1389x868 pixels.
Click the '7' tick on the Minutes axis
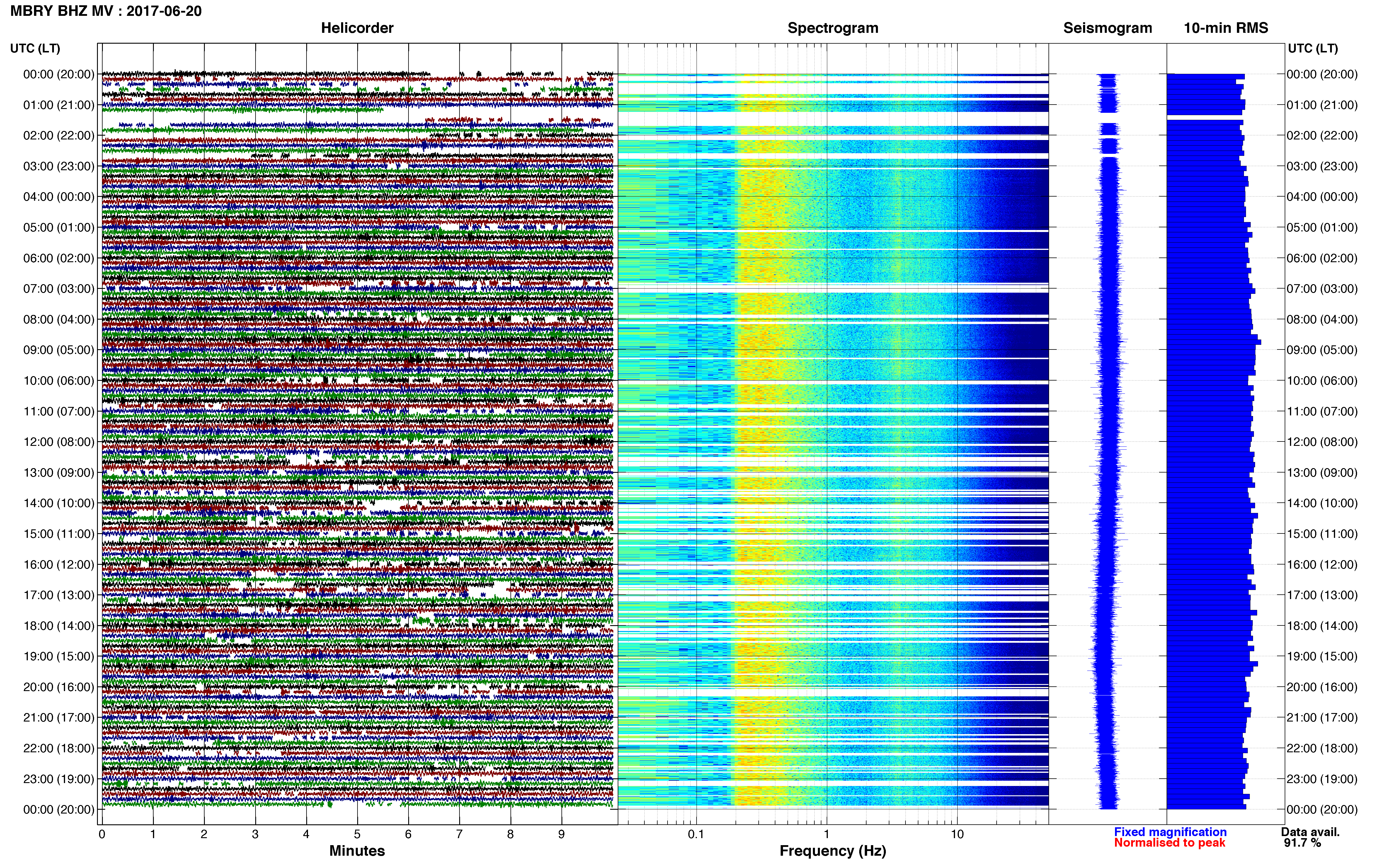(x=459, y=835)
